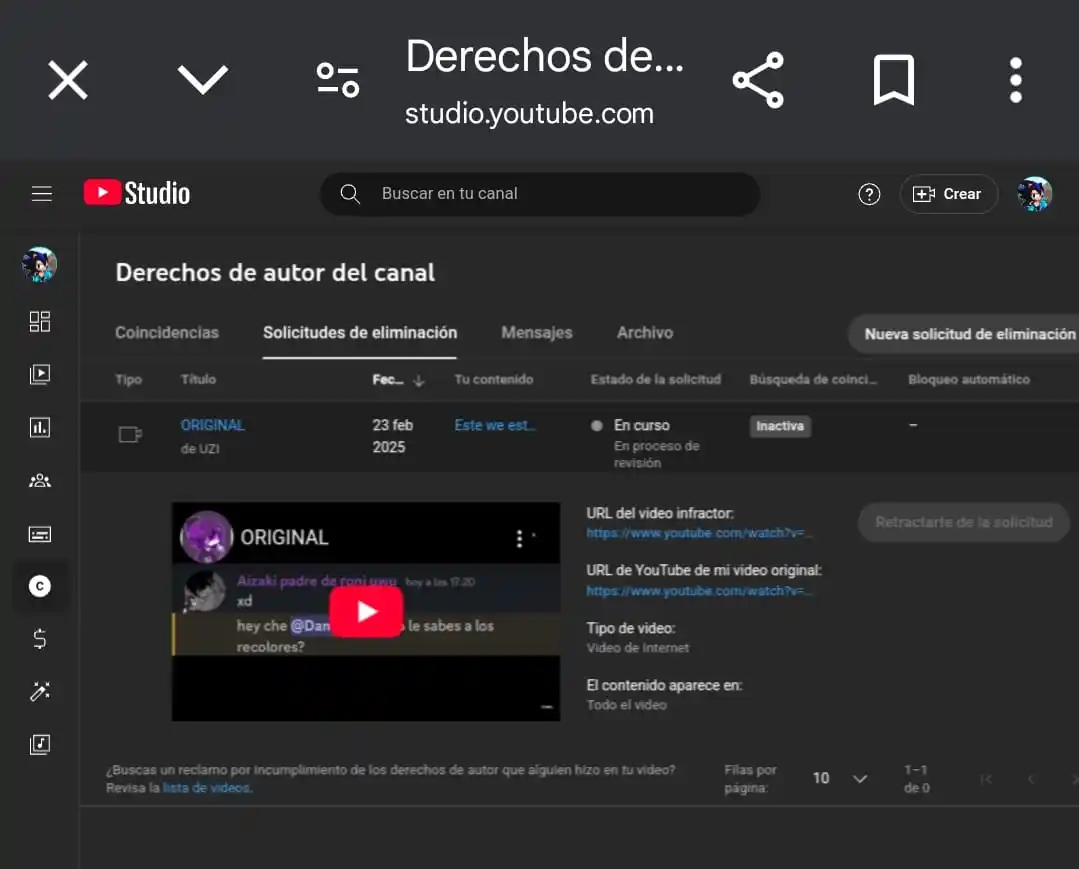
Task: Open the infringing video URL link
Action: pos(699,533)
